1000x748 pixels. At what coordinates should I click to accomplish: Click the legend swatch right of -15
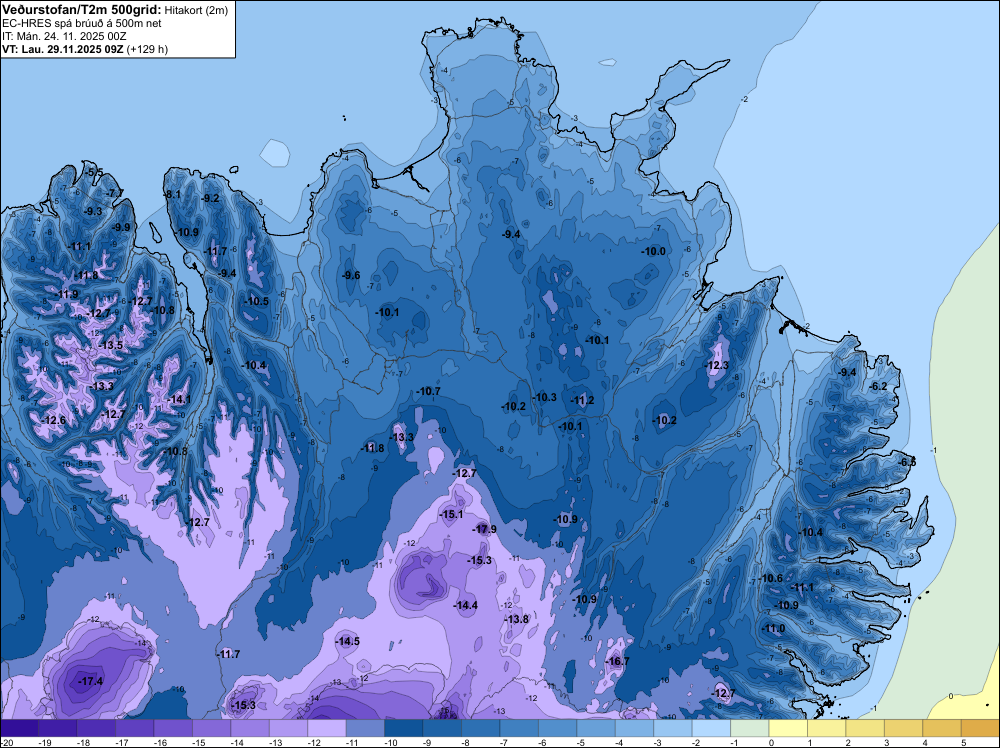[211, 728]
